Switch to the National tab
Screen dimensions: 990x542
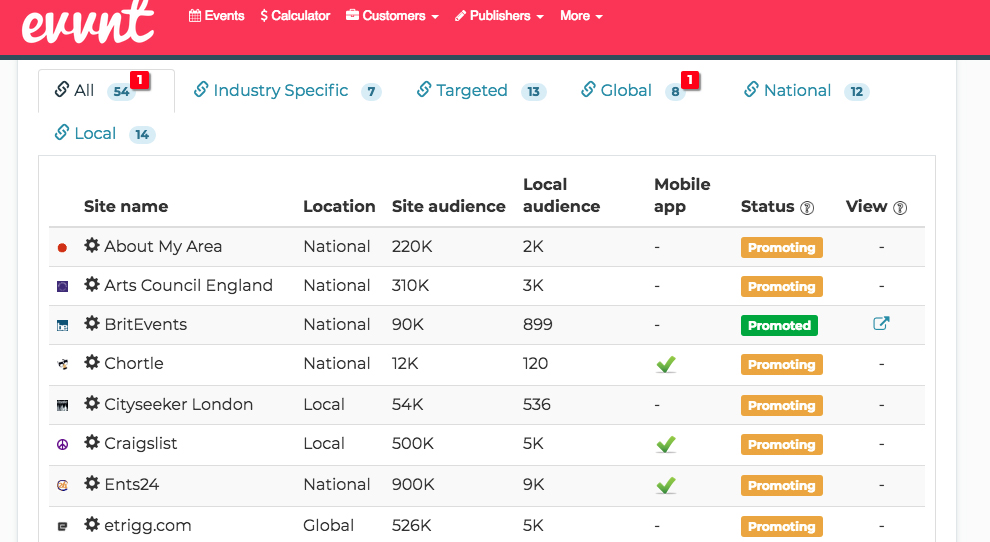point(806,91)
